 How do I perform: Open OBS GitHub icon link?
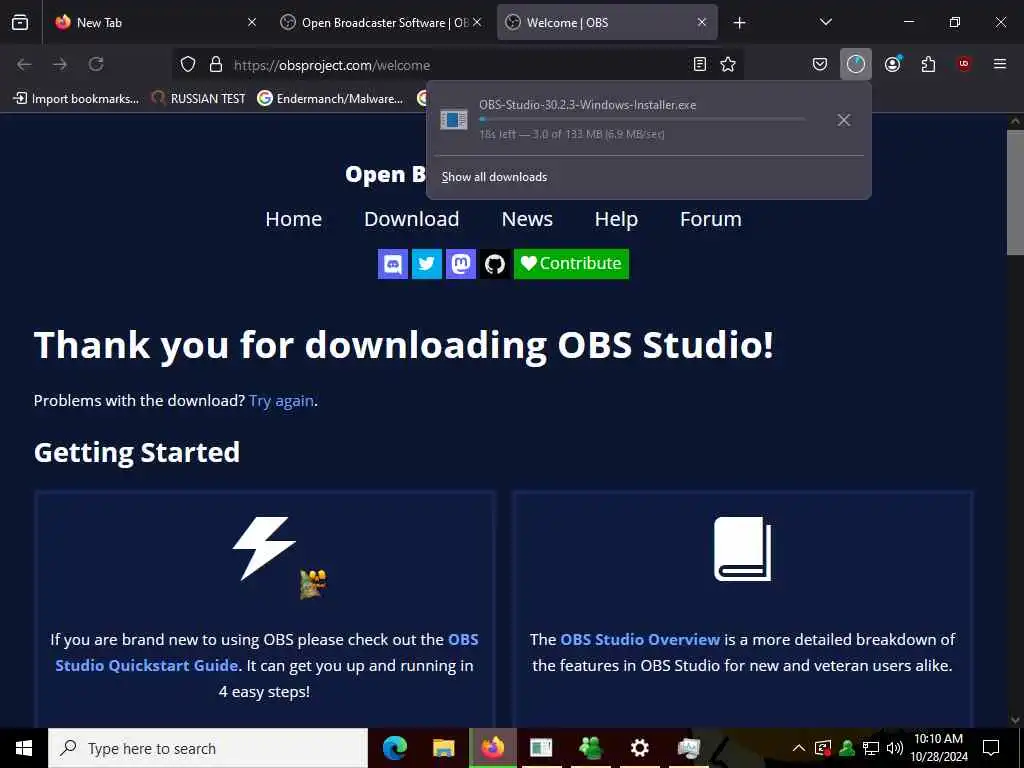495,264
